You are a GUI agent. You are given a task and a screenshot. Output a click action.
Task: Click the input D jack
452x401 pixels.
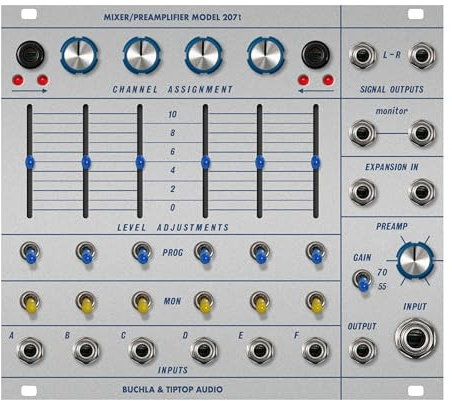tap(204, 351)
